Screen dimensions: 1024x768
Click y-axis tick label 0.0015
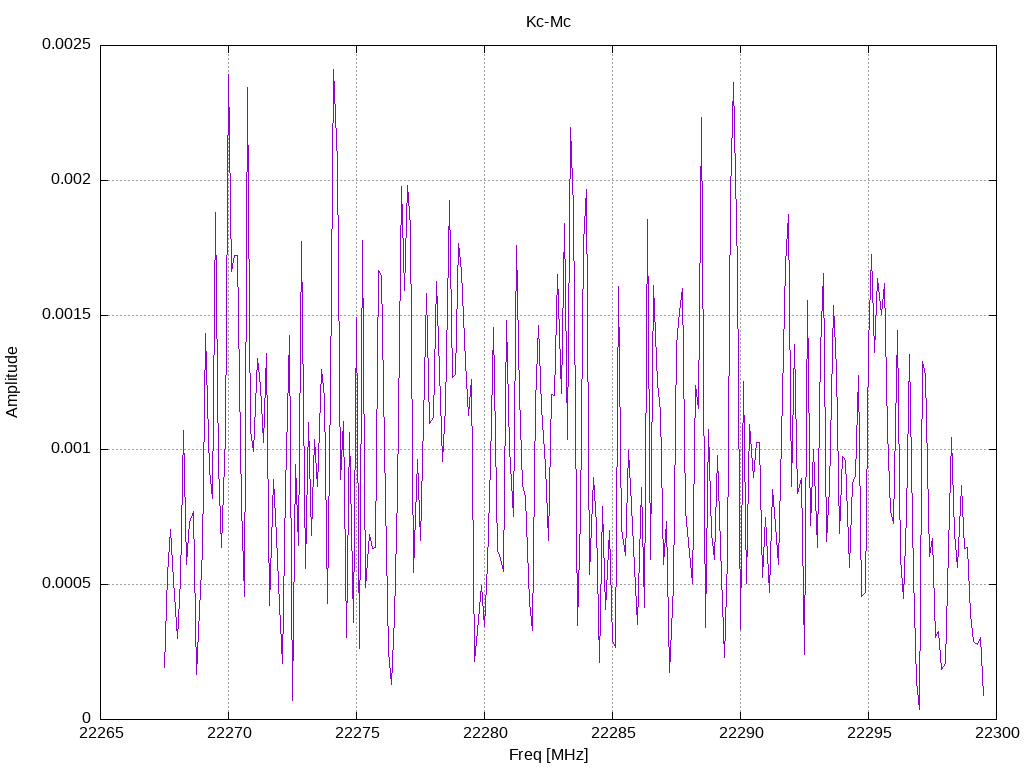pyautogui.click(x=67, y=314)
